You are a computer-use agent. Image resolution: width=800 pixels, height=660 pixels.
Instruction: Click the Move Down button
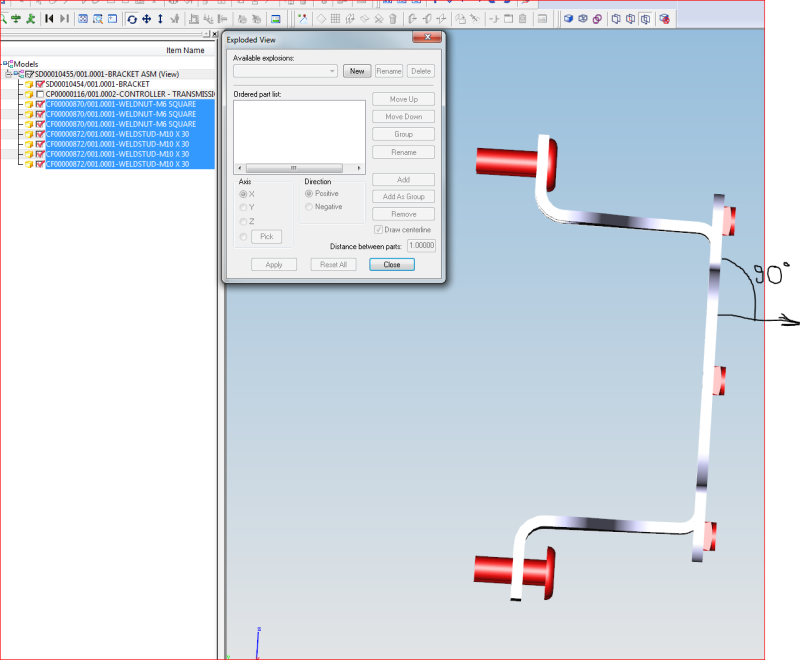(404, 116)
